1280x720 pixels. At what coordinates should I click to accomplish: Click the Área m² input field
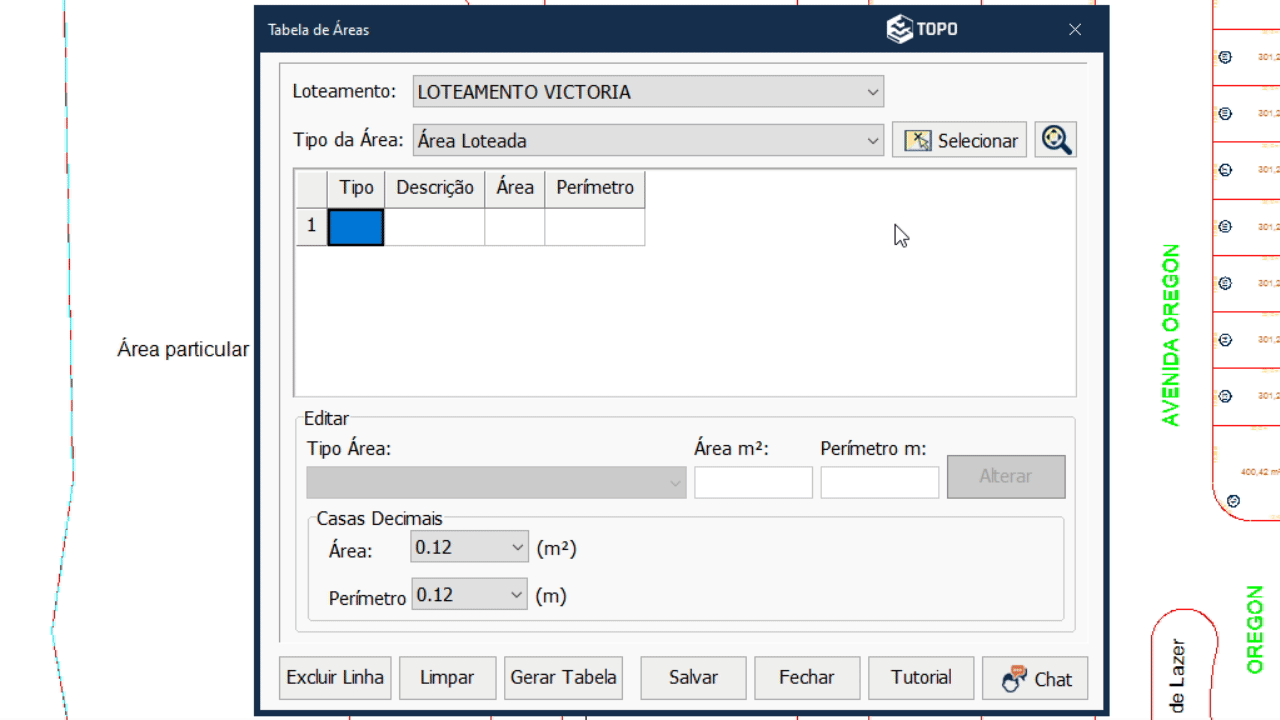(753, 482)
